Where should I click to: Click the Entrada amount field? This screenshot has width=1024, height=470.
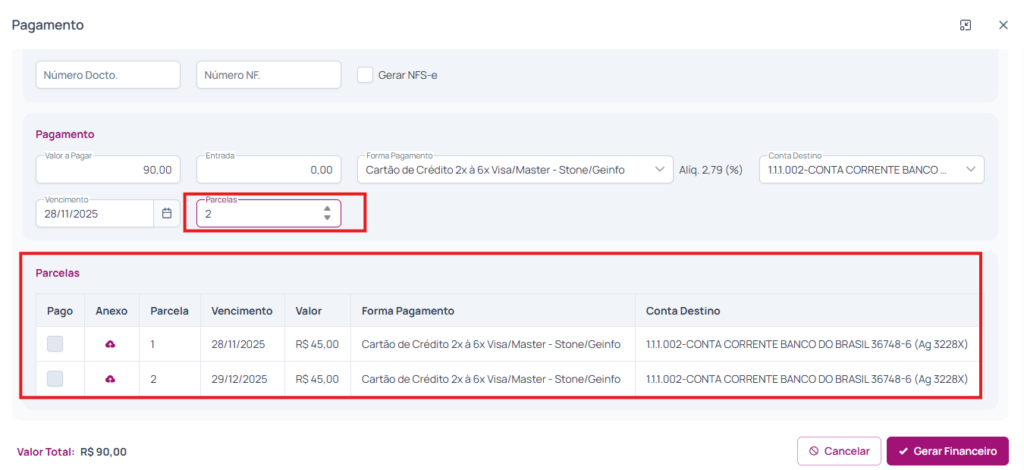coord(269,170)
